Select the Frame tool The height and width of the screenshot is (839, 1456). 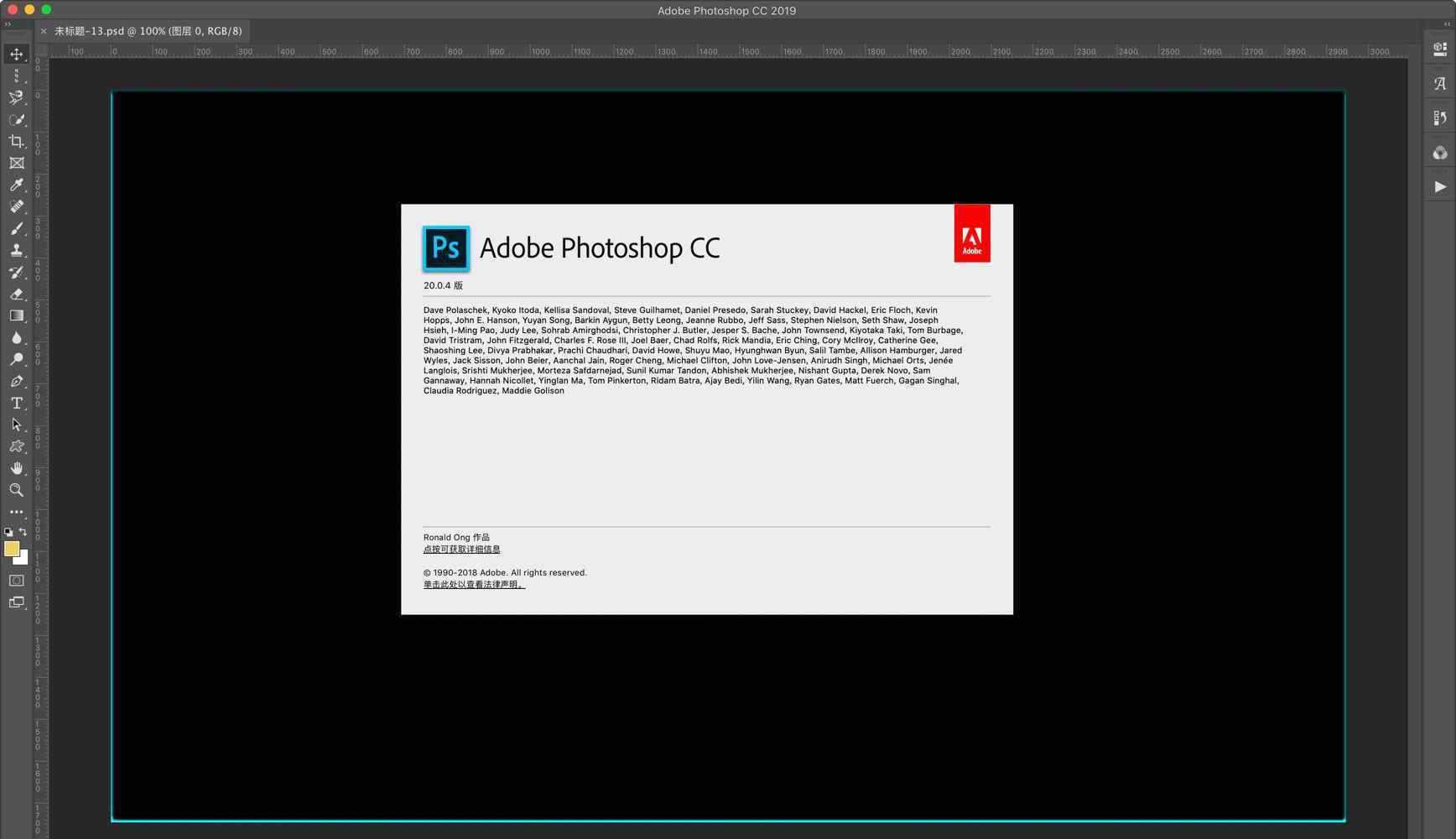tap(16, 164)
